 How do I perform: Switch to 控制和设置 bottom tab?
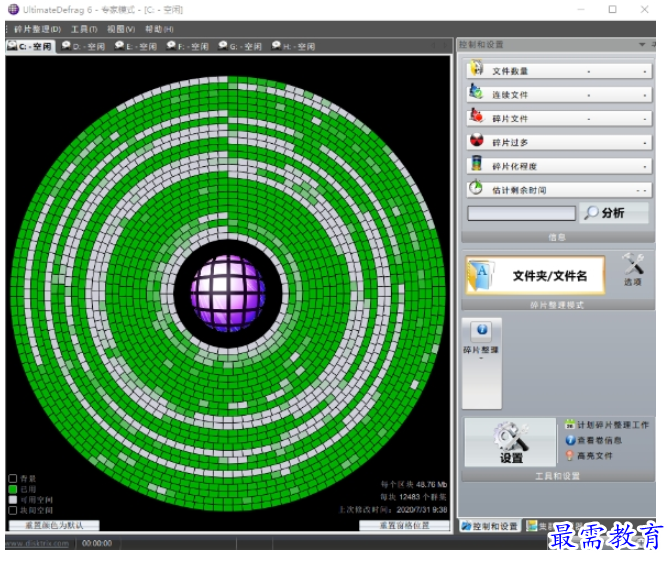(490, 526)
